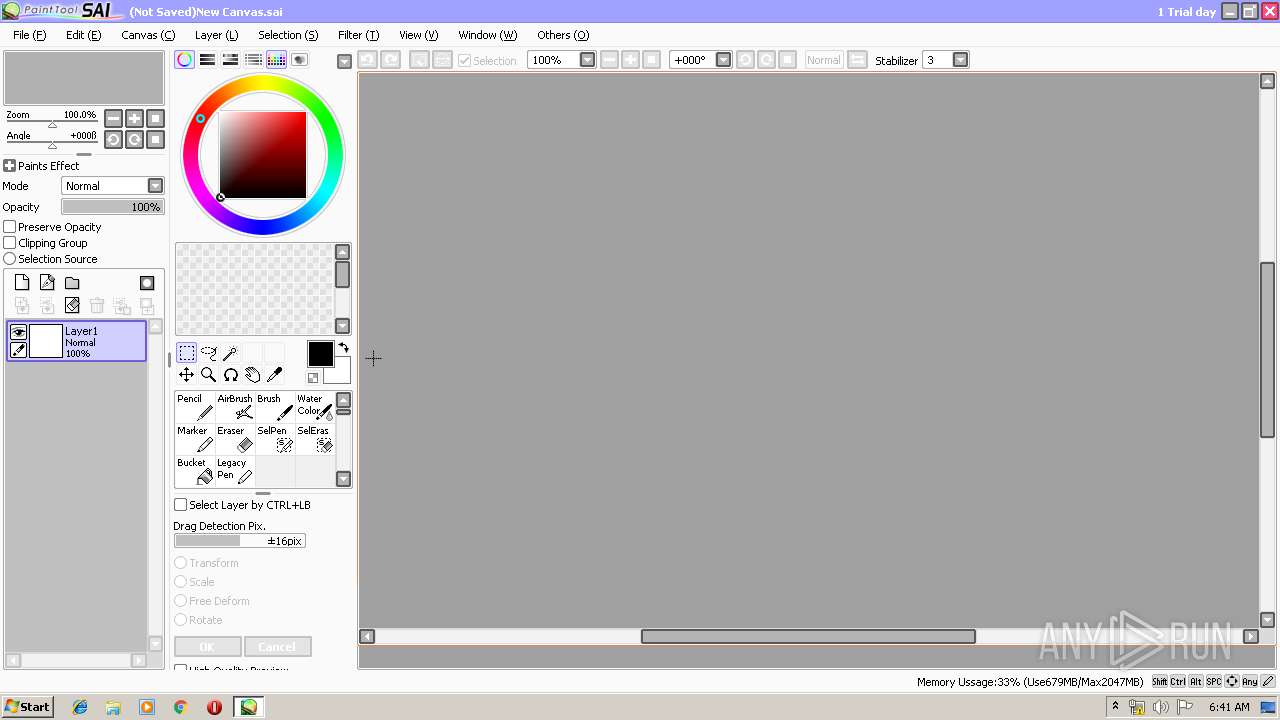Toggle the RGB slider panel
Image resolution: width=1280 pixels, height=720 pixels.
tap(208, 60)
